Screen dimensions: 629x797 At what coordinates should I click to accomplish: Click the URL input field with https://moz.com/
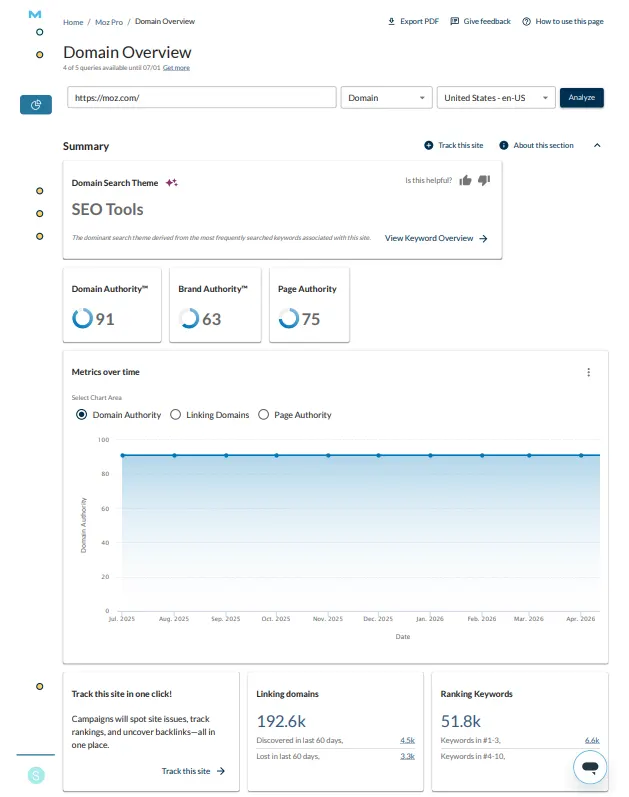pos(201,98)
